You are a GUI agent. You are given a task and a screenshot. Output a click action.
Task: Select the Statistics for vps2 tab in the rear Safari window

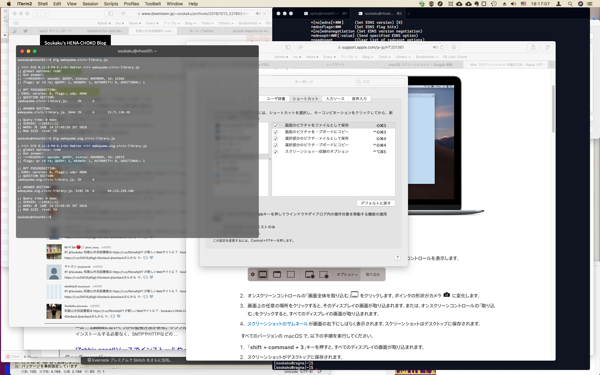[104, 31]
